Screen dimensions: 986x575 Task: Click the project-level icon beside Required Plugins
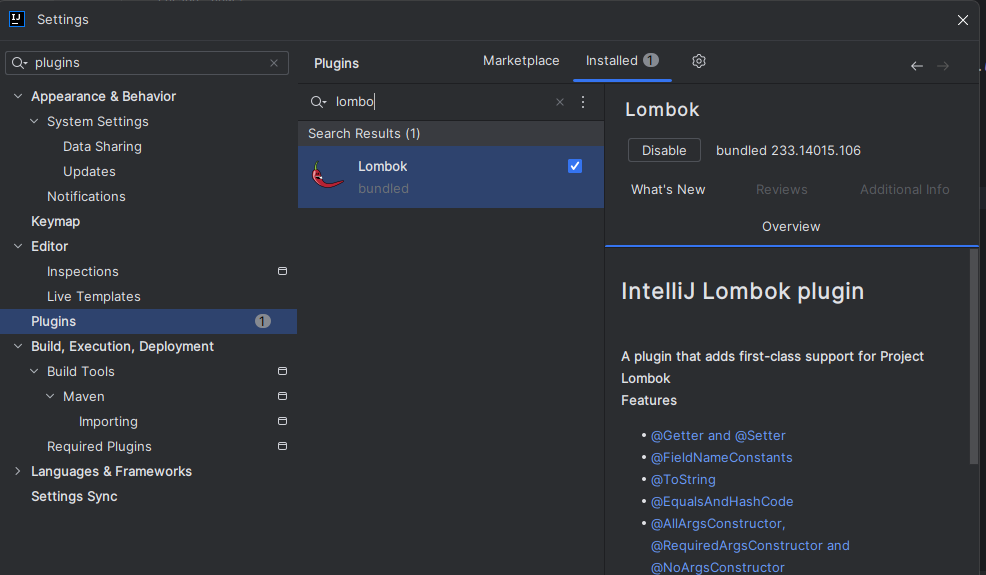pos(282,446)
